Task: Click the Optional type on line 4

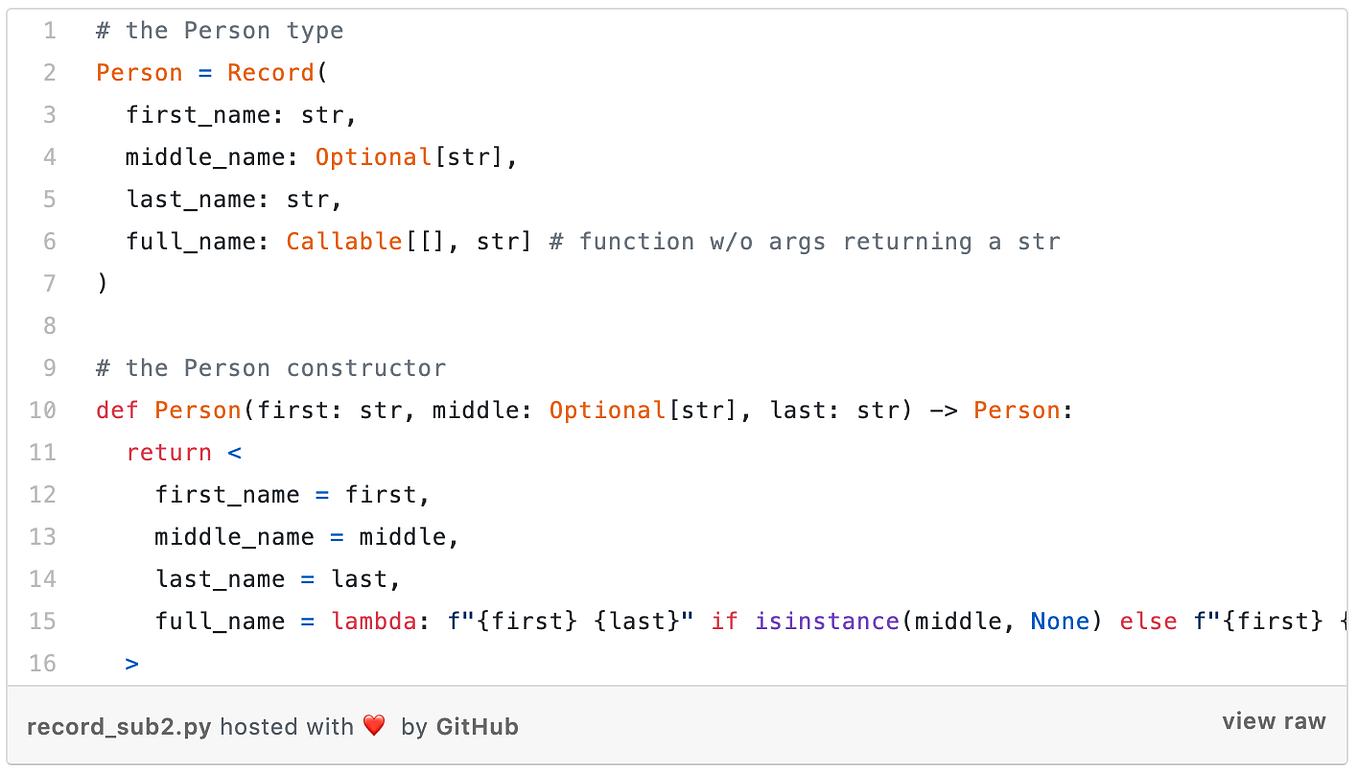Action: pyautogui.click(x=373, y=157)
